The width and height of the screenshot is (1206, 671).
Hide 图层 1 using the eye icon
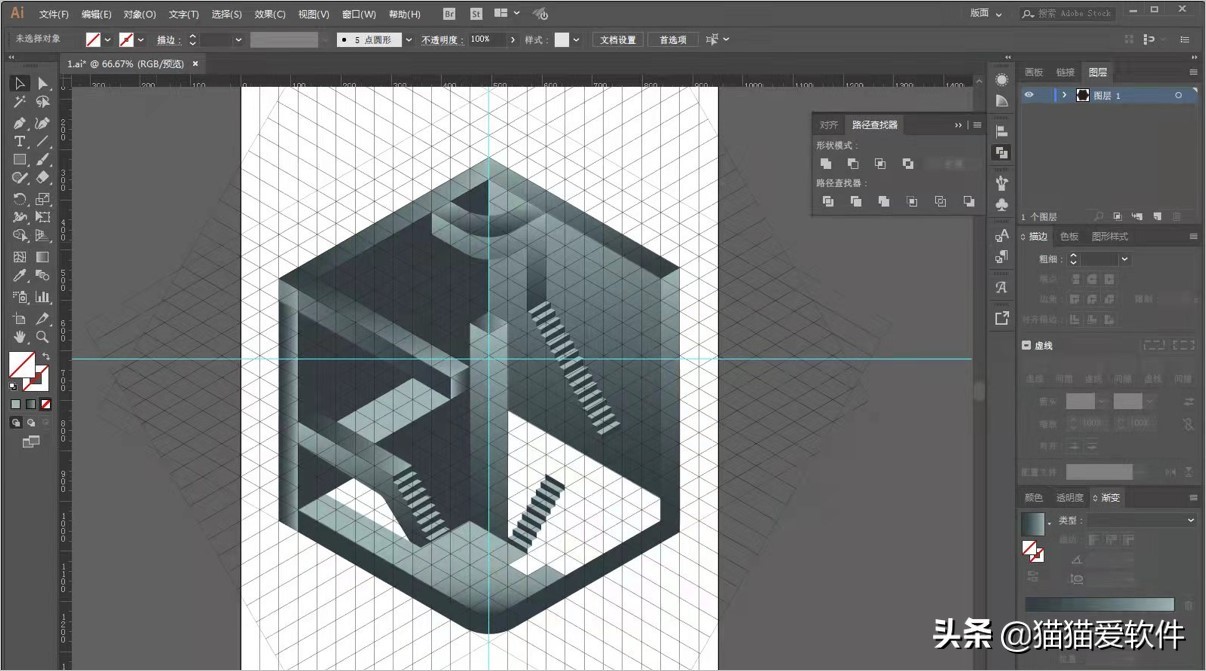tap(1029, 95)
